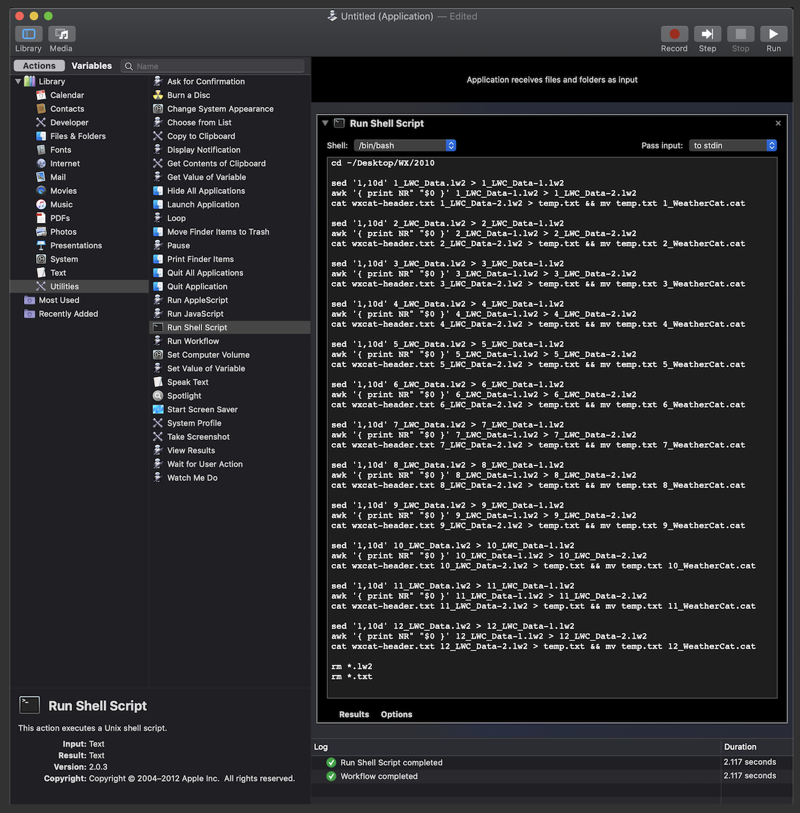This screenshot has height=813, width=800.
Task: Select the Movies category
Action: tap(63, 191)
